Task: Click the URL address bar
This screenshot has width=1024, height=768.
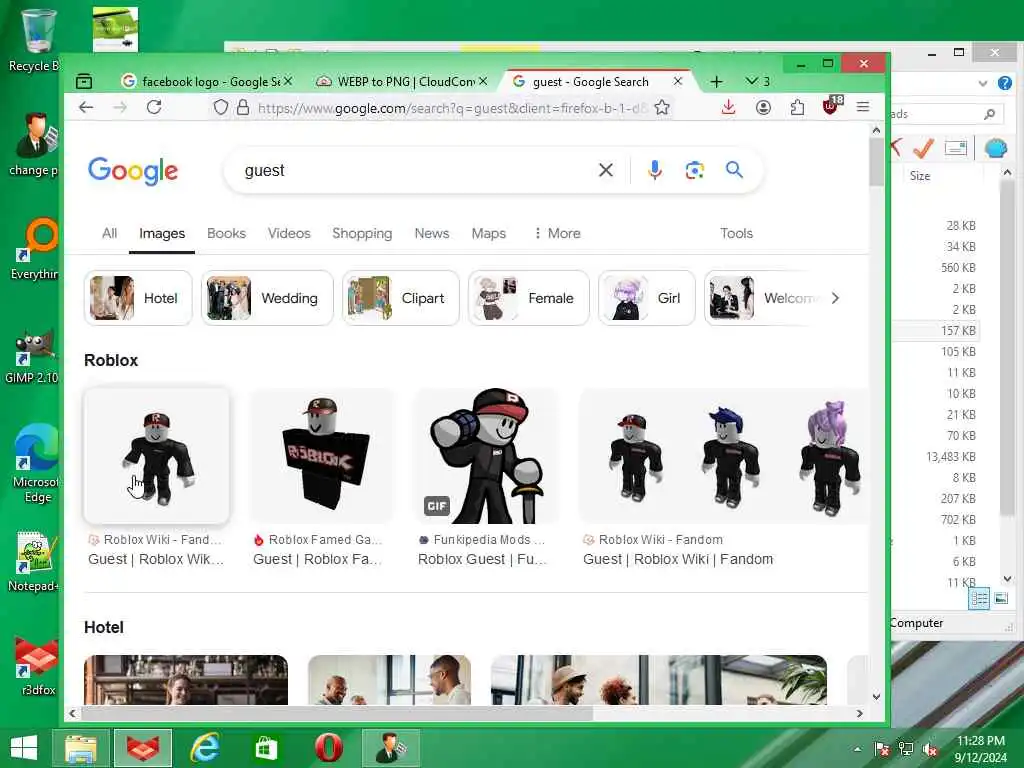Action: 451,108
